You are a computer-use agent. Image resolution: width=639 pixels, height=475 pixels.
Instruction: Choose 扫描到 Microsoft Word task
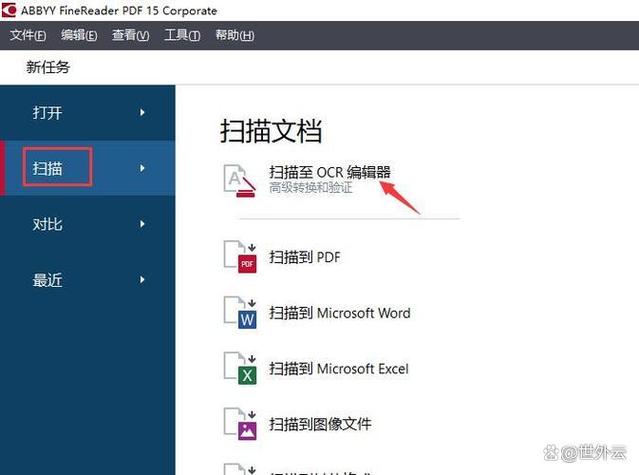(339, 313)
